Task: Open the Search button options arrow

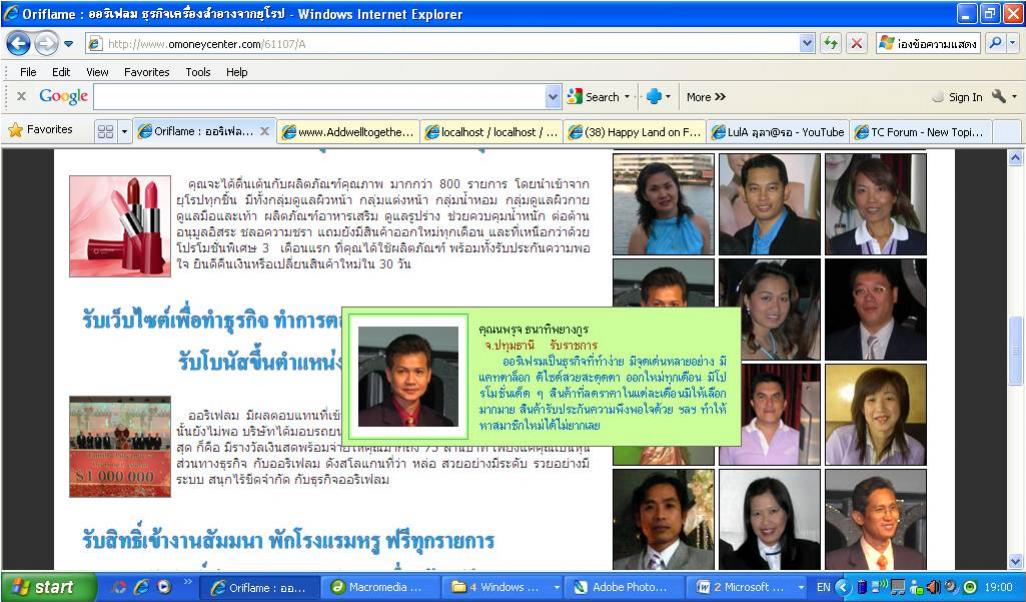Action: [627, 97]
